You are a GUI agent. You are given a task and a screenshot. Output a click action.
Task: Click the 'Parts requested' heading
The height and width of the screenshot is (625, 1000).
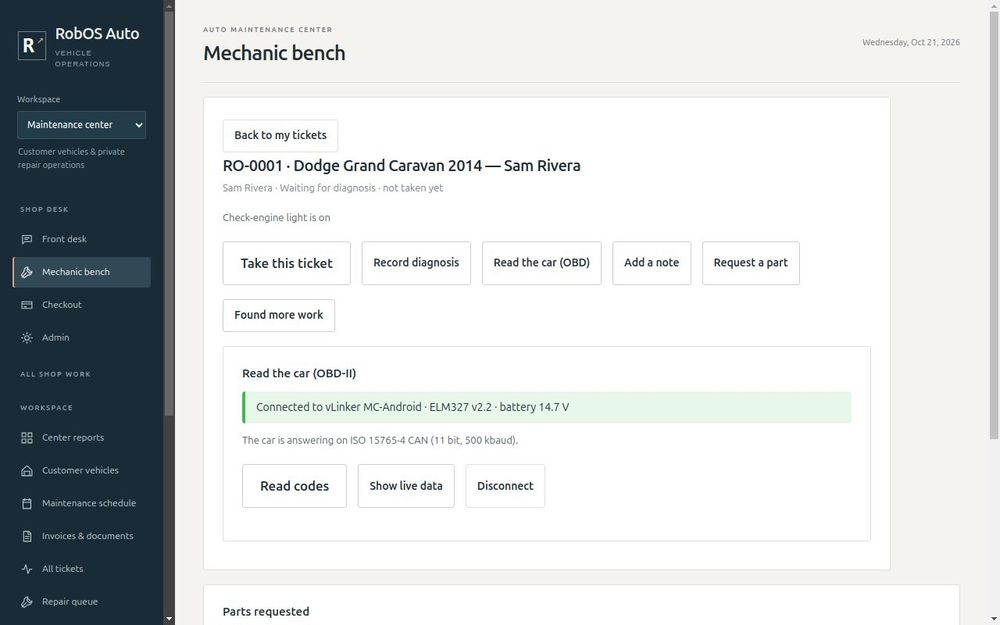[x=266, y=612]
